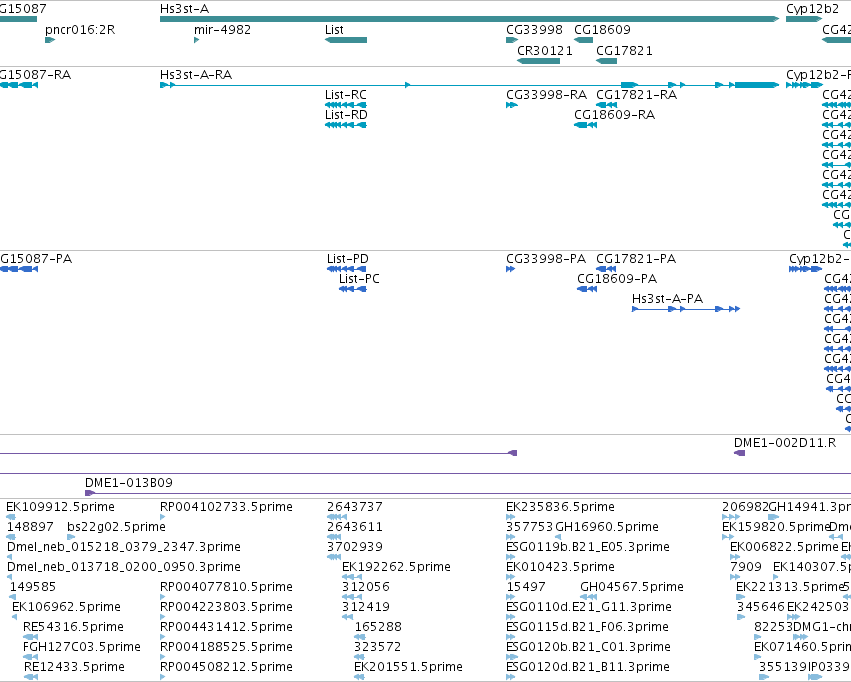
Task: Select EST RP004508212.5prime
Action: pyautogui.click(x=226, y=667)
